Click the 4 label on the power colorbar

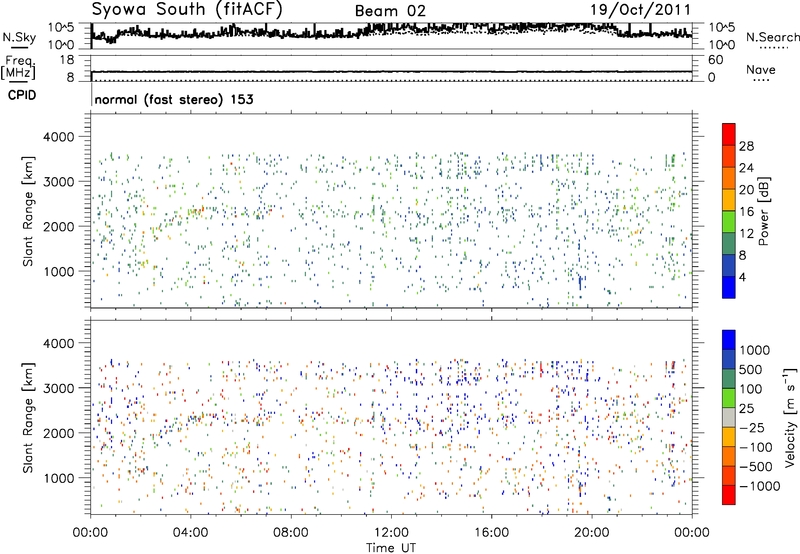click(743, 278)
